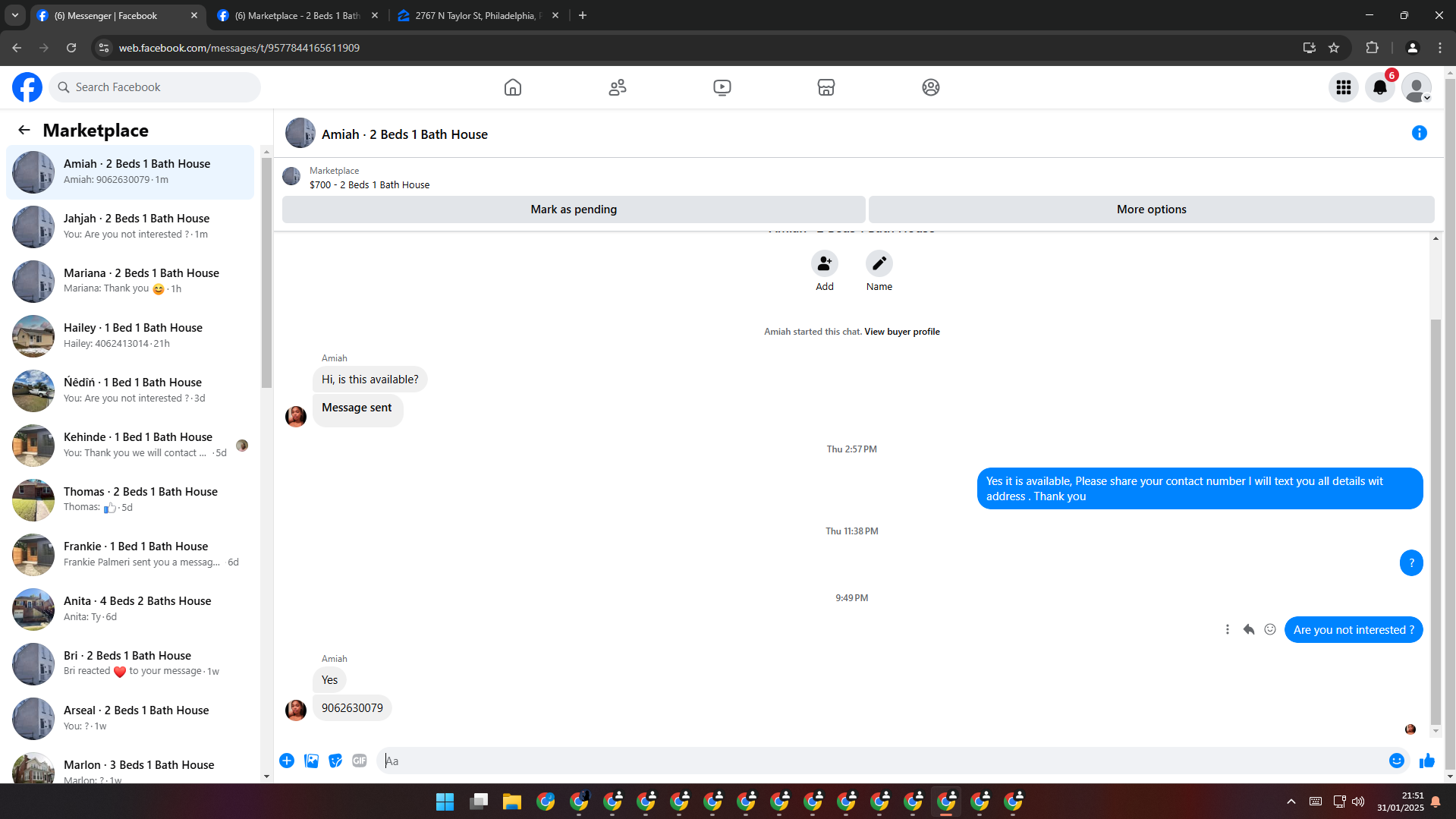The width and height of the screenshot is (1456, 819).
Task: Click the message input field
Action: (880, 761)
